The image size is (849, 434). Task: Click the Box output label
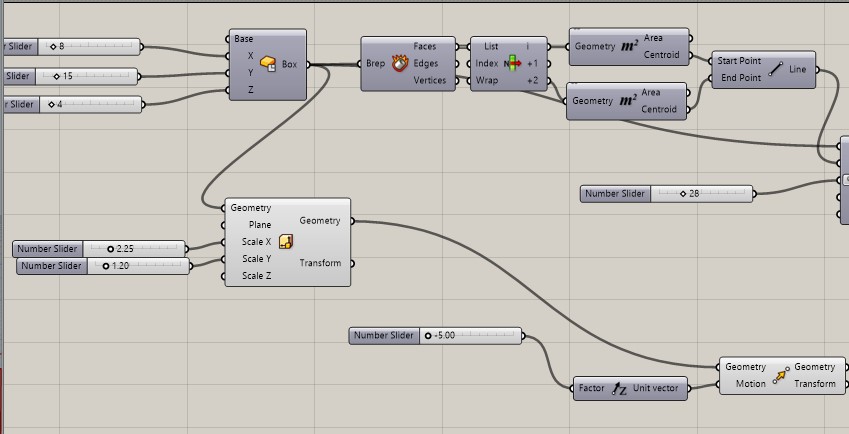coord(289,64)
